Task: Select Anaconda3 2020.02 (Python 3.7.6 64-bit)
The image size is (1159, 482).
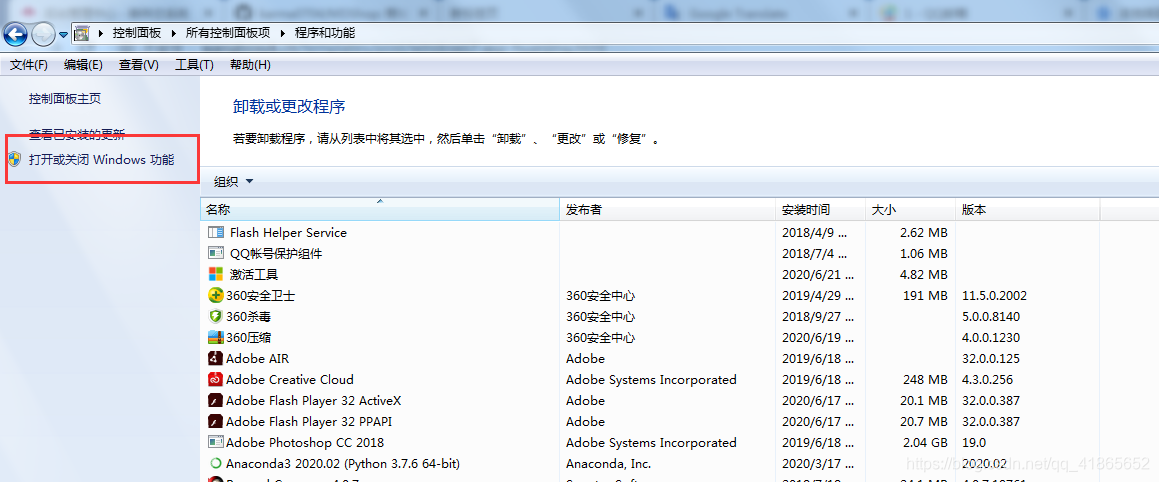Action: pyautogui.click(x=343, y=464)
